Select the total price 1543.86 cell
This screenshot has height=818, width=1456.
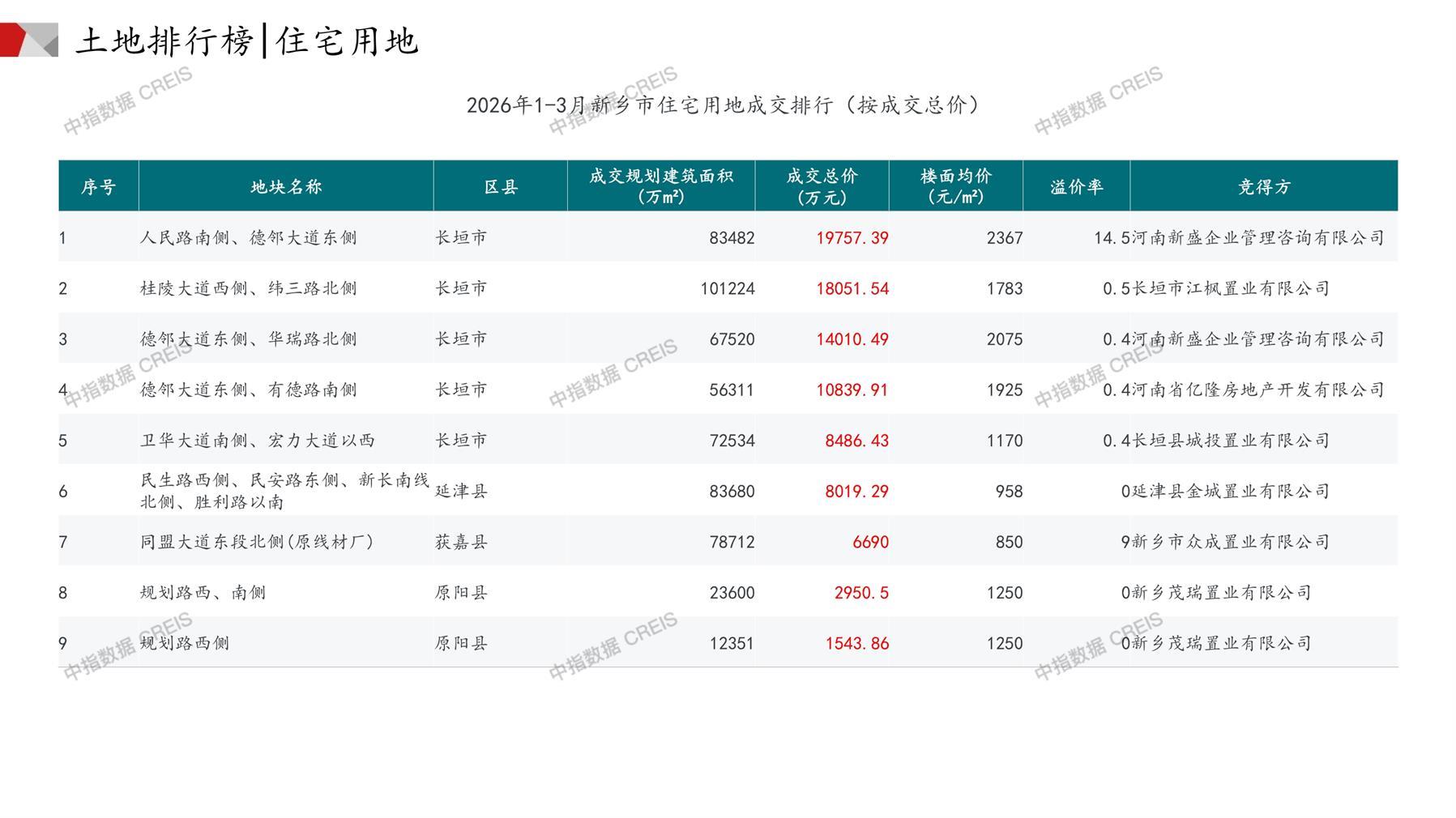click(x=856, y=644)
